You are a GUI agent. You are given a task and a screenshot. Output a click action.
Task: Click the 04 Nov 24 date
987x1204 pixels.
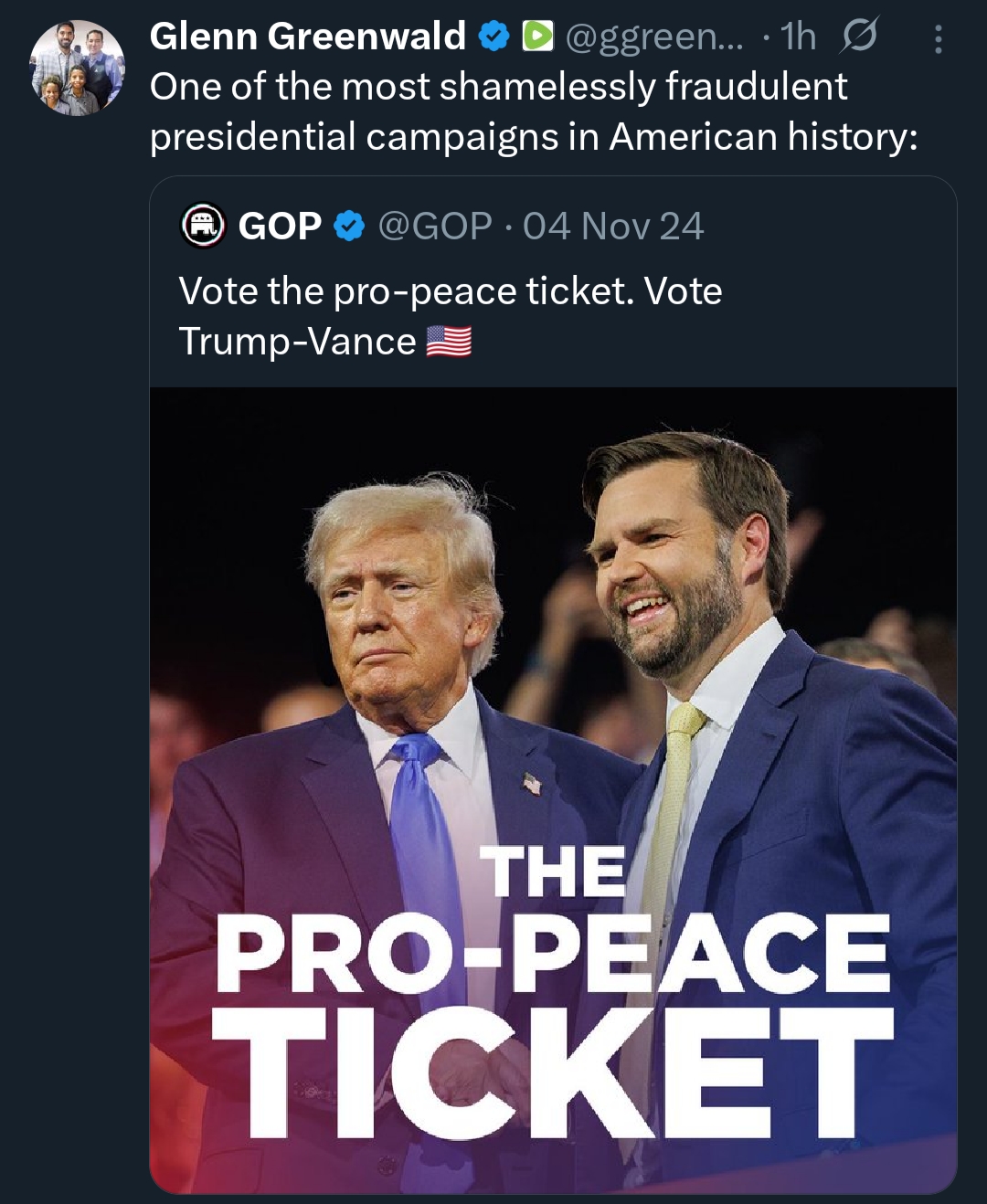point(613,227)
